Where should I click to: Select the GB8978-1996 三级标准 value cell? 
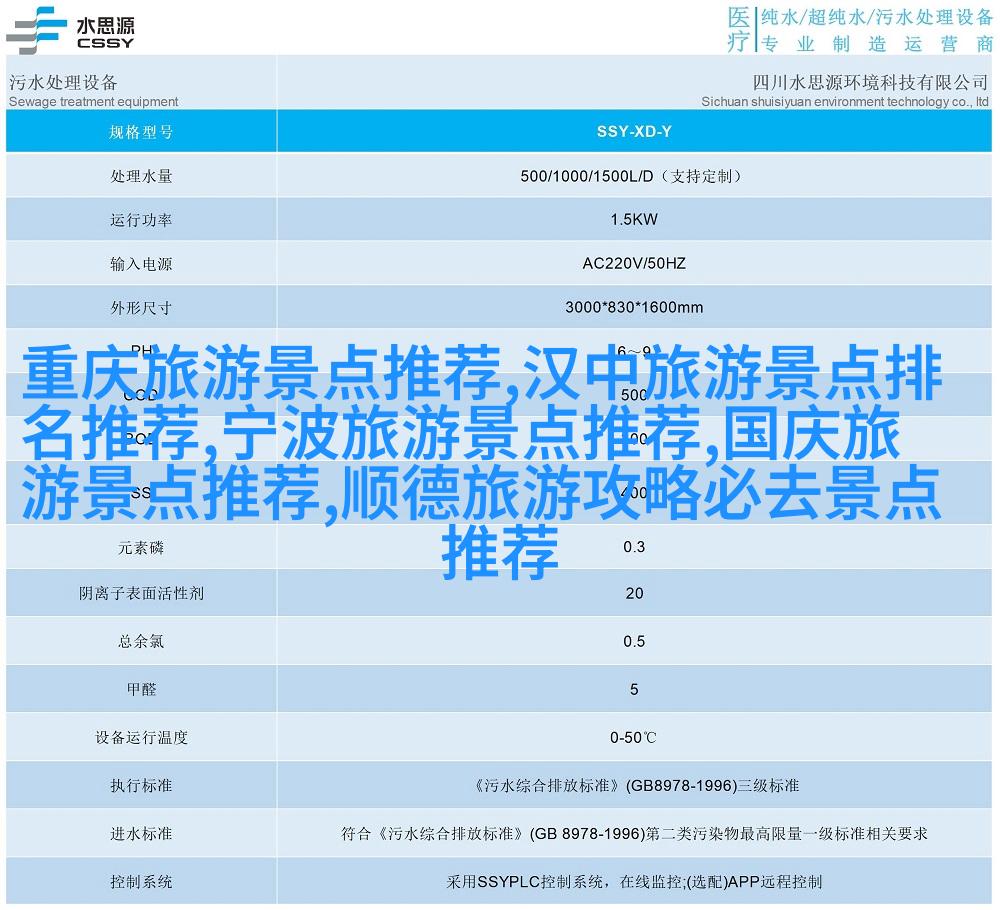point(634,785)
